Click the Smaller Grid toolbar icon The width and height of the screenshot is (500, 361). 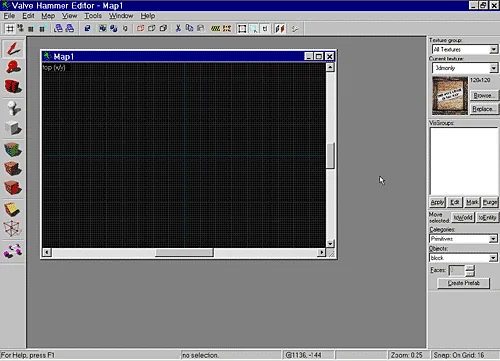[31, 29]
